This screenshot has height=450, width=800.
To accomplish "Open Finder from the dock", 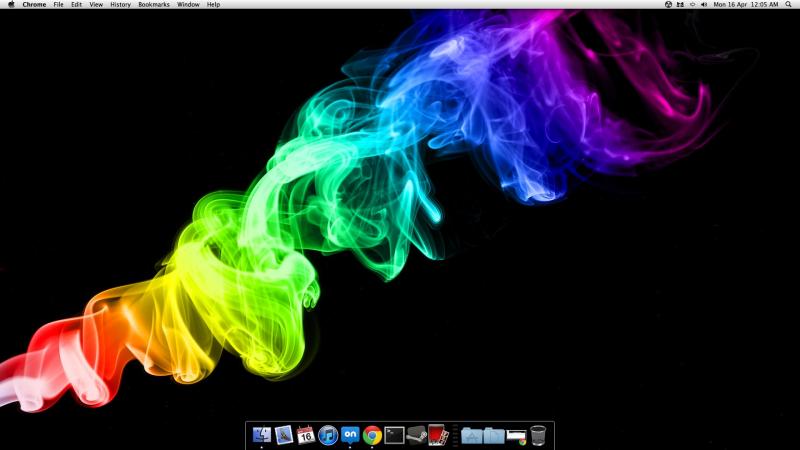I will (x=262, y=435).
